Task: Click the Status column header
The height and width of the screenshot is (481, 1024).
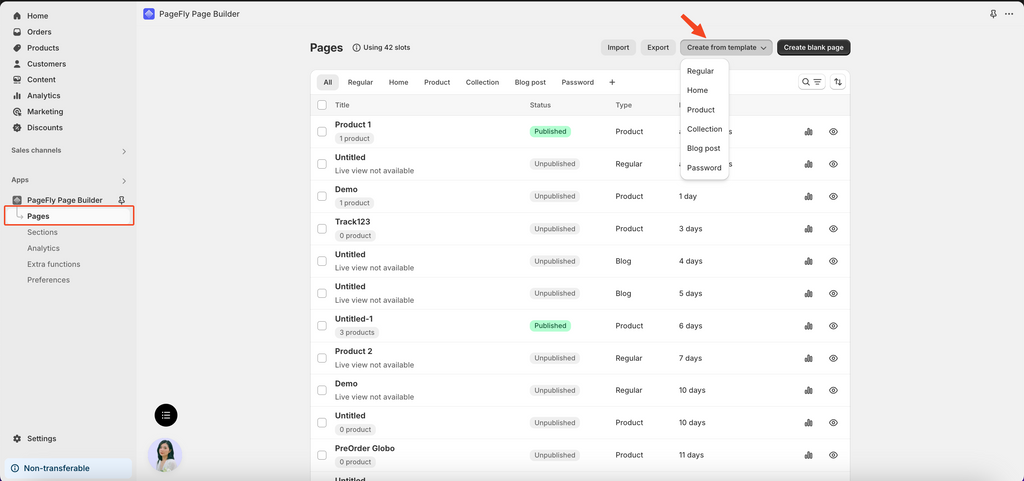Action: pos(540,105)
